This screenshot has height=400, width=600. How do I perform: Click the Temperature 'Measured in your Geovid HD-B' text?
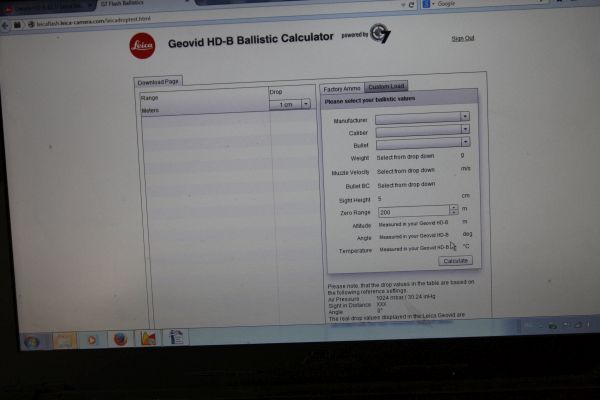pyautogui.click(x=415, y=249)
